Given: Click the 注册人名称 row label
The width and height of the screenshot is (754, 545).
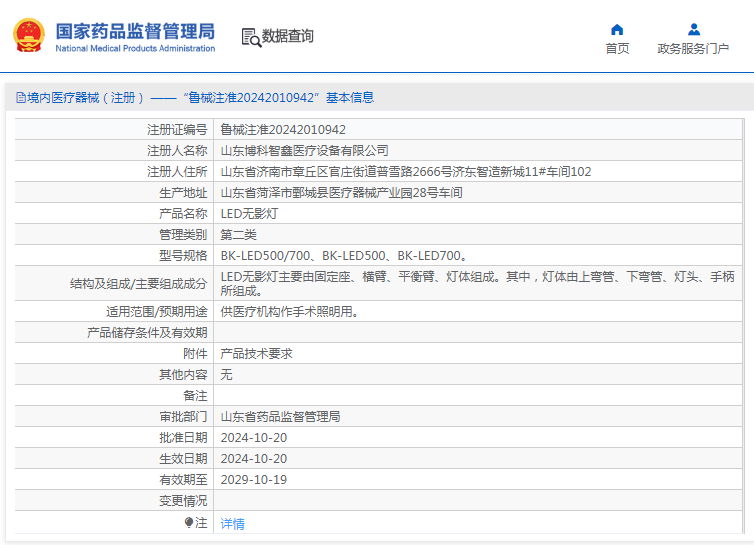Looking at the screenshot, I should (x=177, y=151).
